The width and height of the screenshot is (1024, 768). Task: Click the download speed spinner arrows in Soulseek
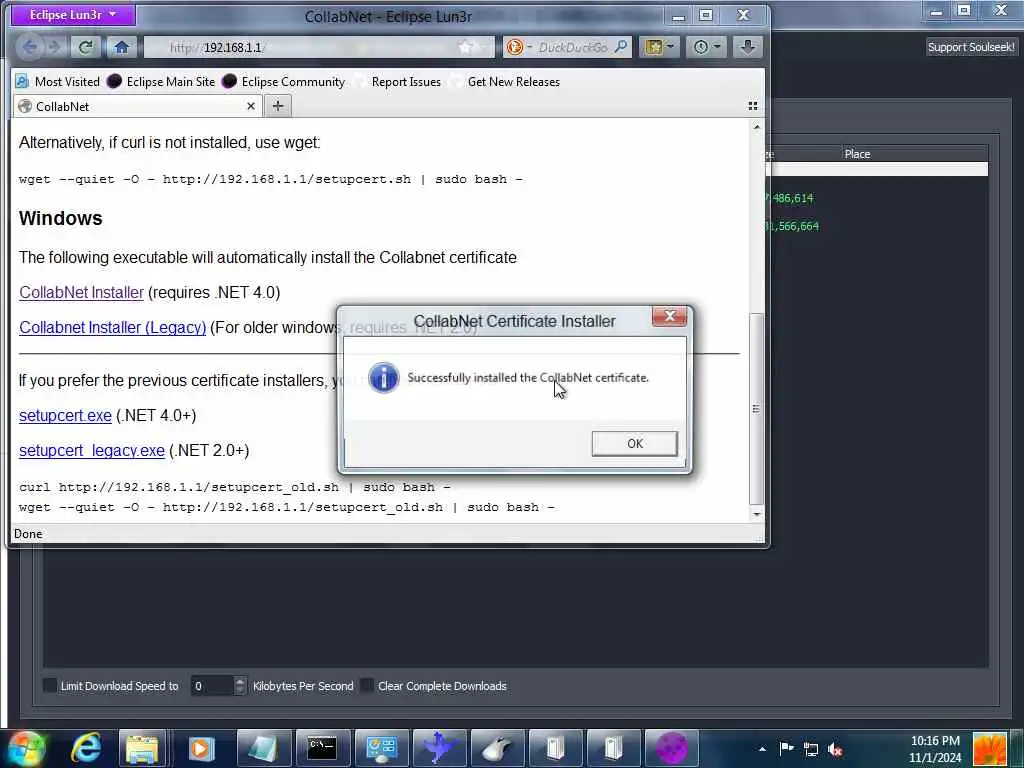tap(240, 686)
